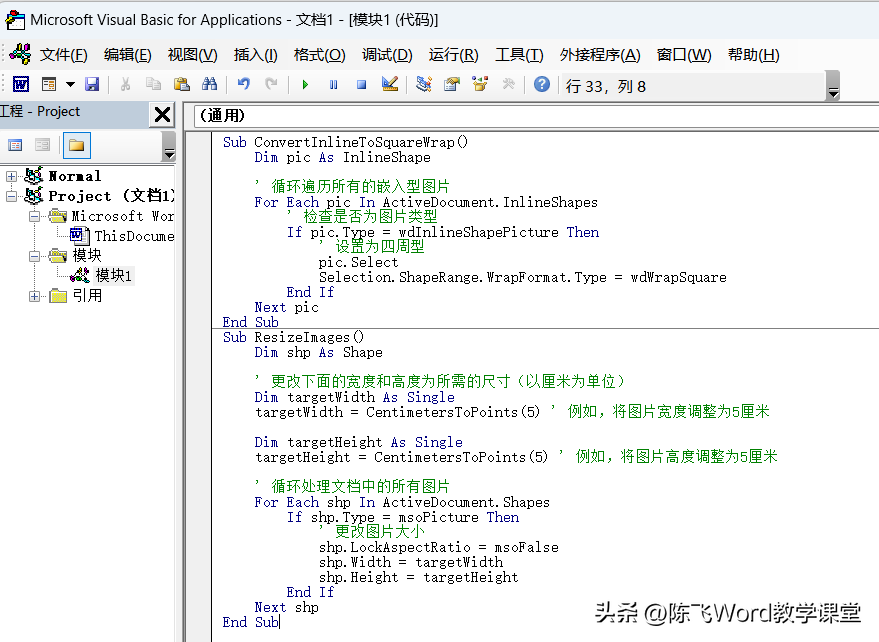Click the Undo arrow icon

pyautogui.click(x=243, y=85)
